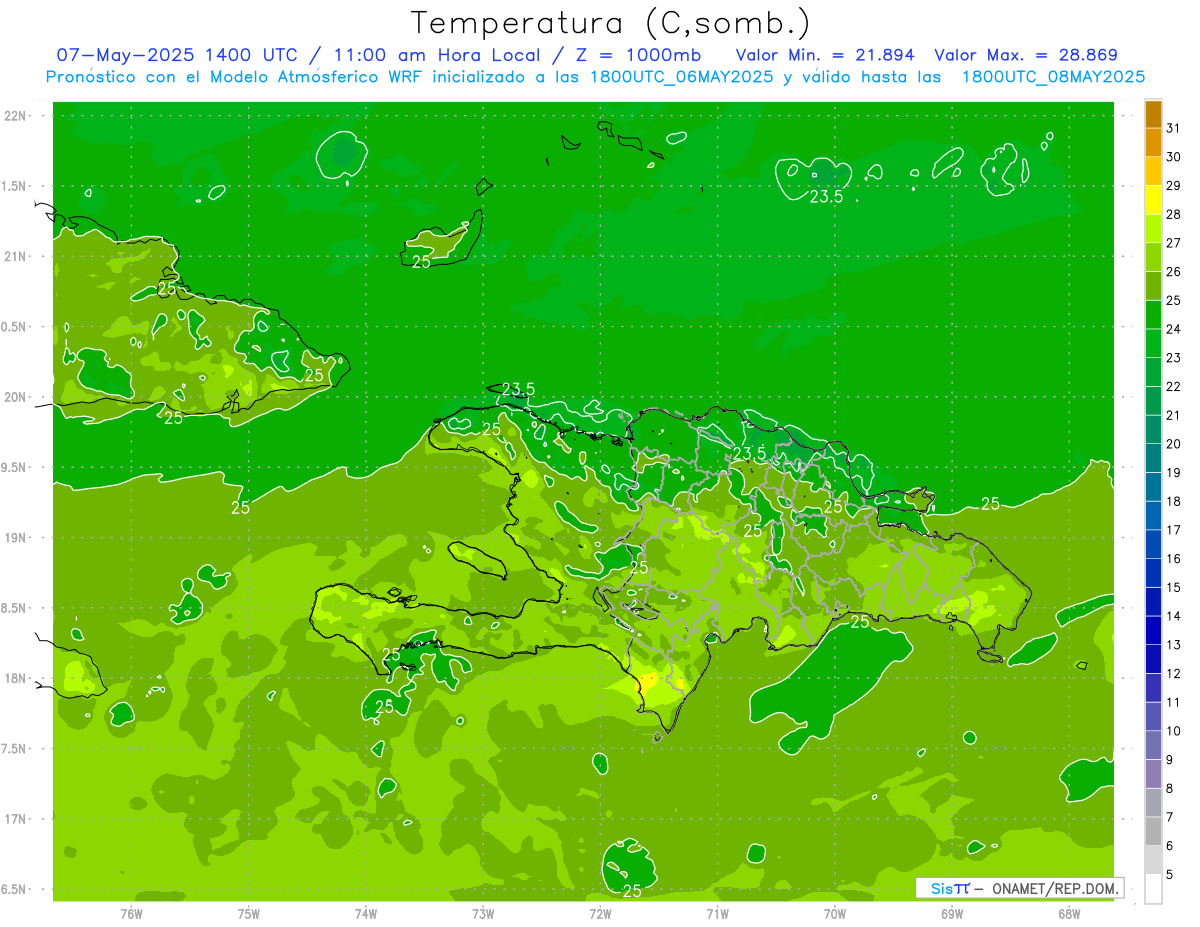Click the "Valor Min. = 21.894" value
The image size is (1200, 927).
pos(825,55)
